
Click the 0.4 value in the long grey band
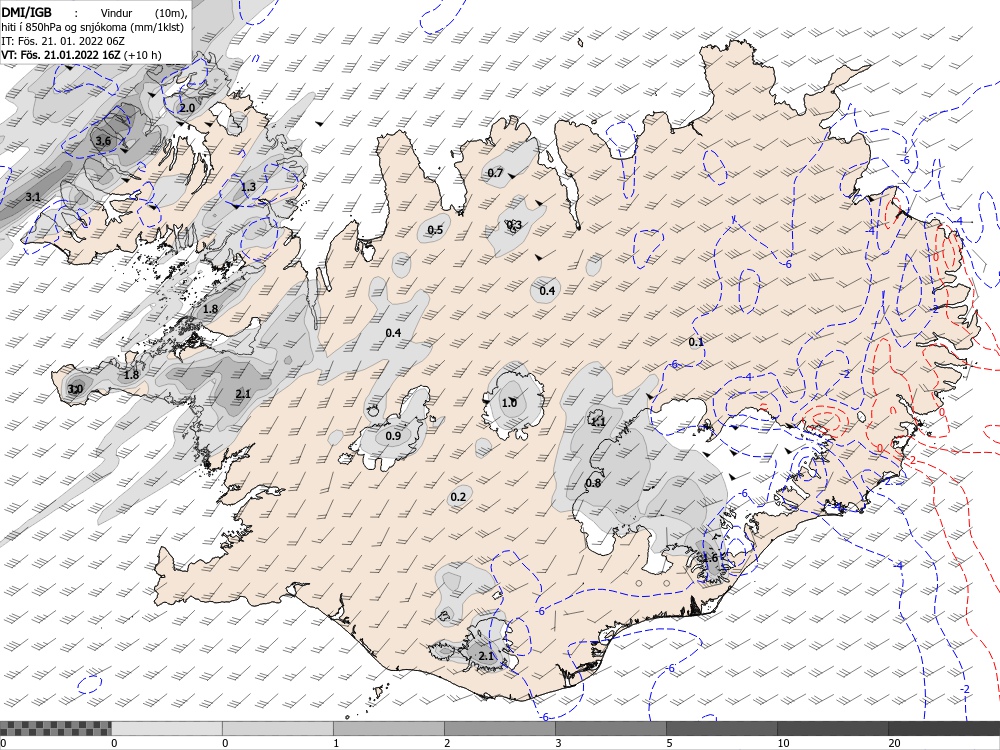(393, 333)
